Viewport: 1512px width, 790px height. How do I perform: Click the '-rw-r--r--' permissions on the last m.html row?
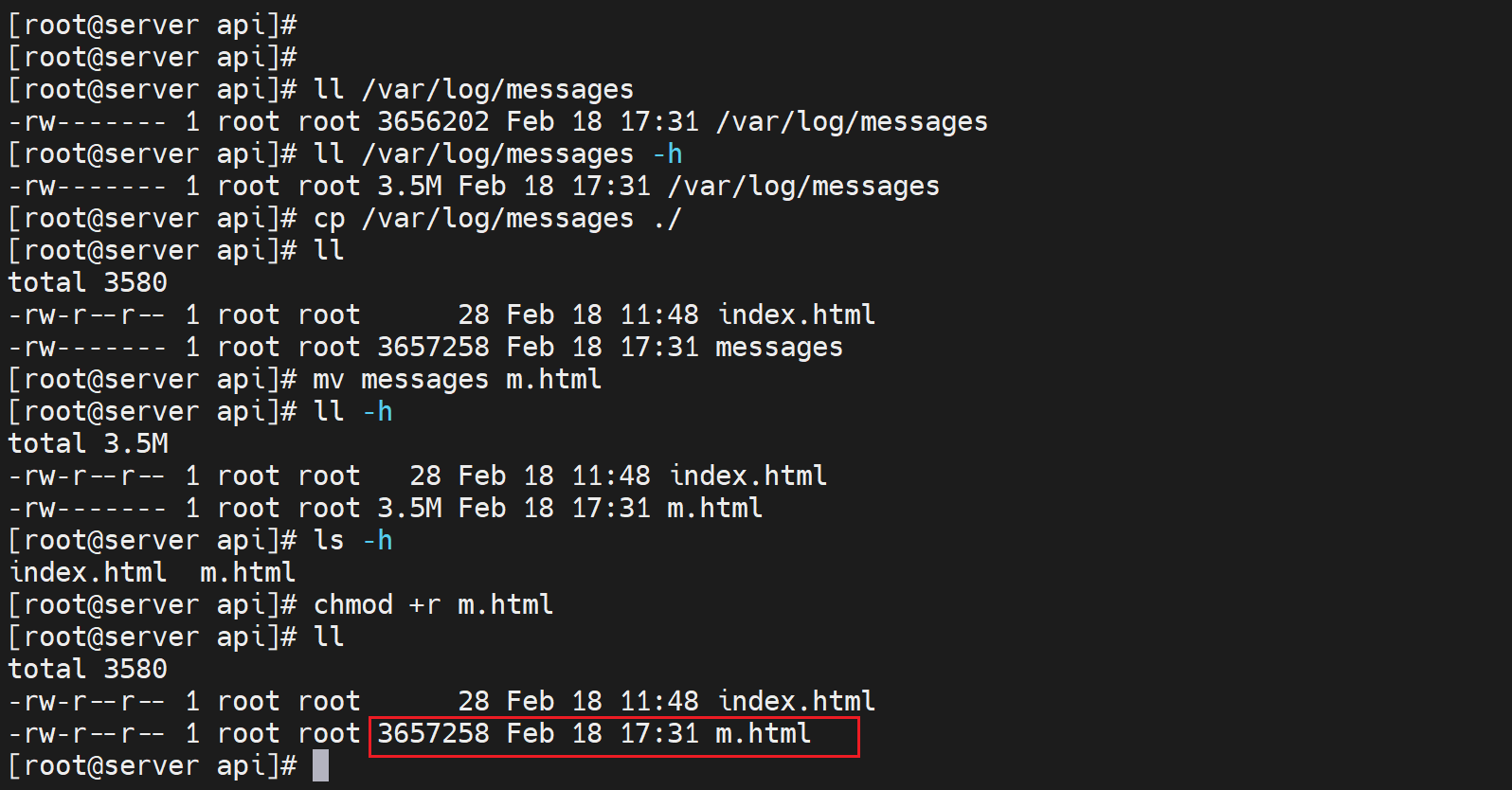[86, 733]
